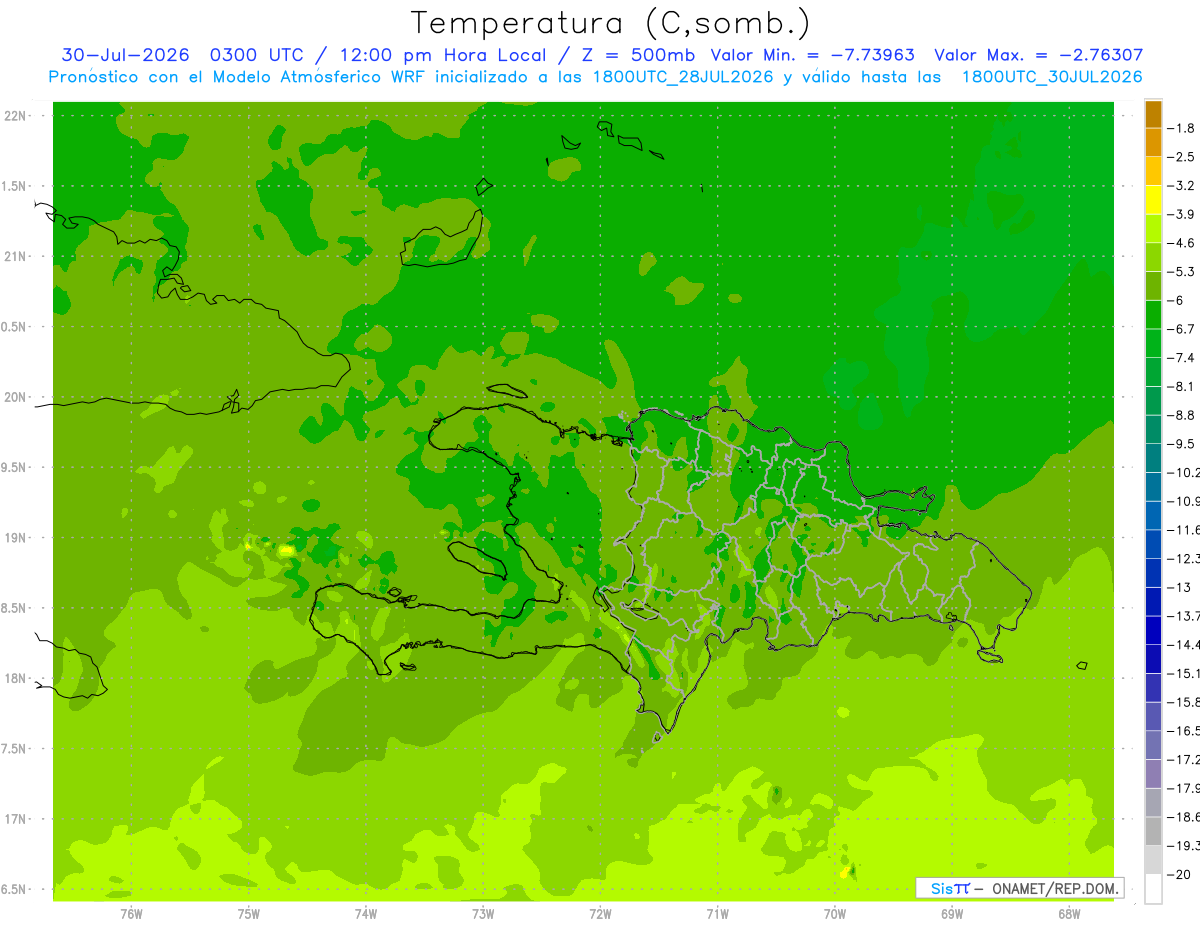Click the "-9.5" colorbar value

coord(1181,443)
